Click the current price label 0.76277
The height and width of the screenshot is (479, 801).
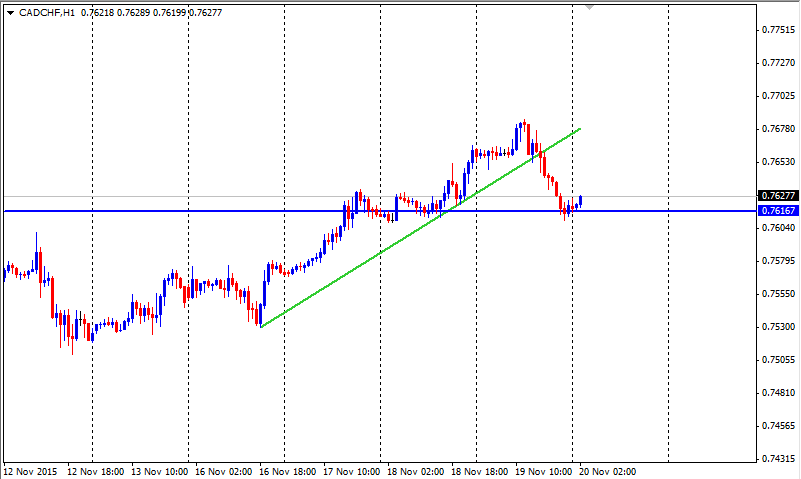778,196
